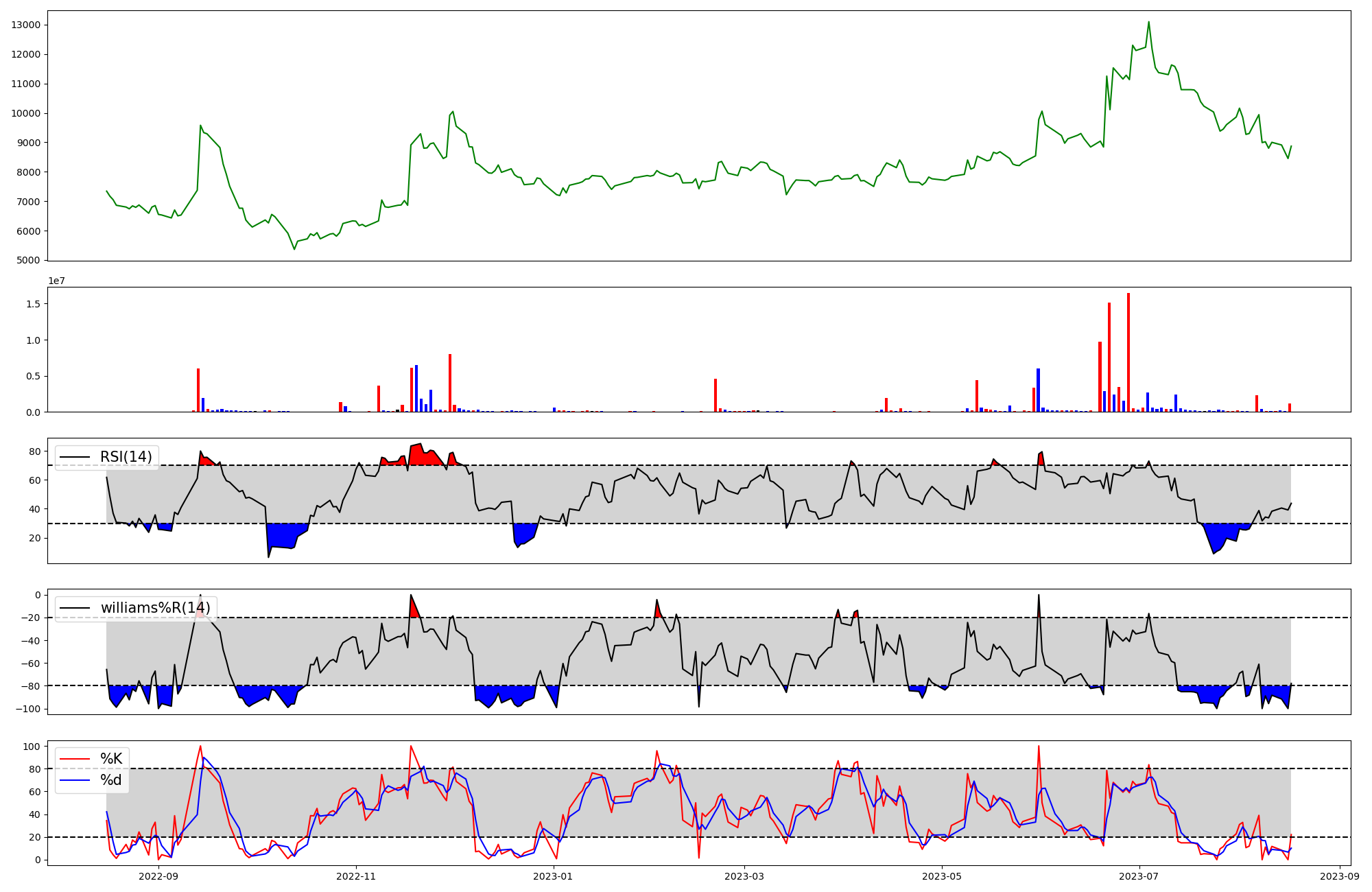
Task: Click the 2022-11 date axis label
Action: point(356,876)
